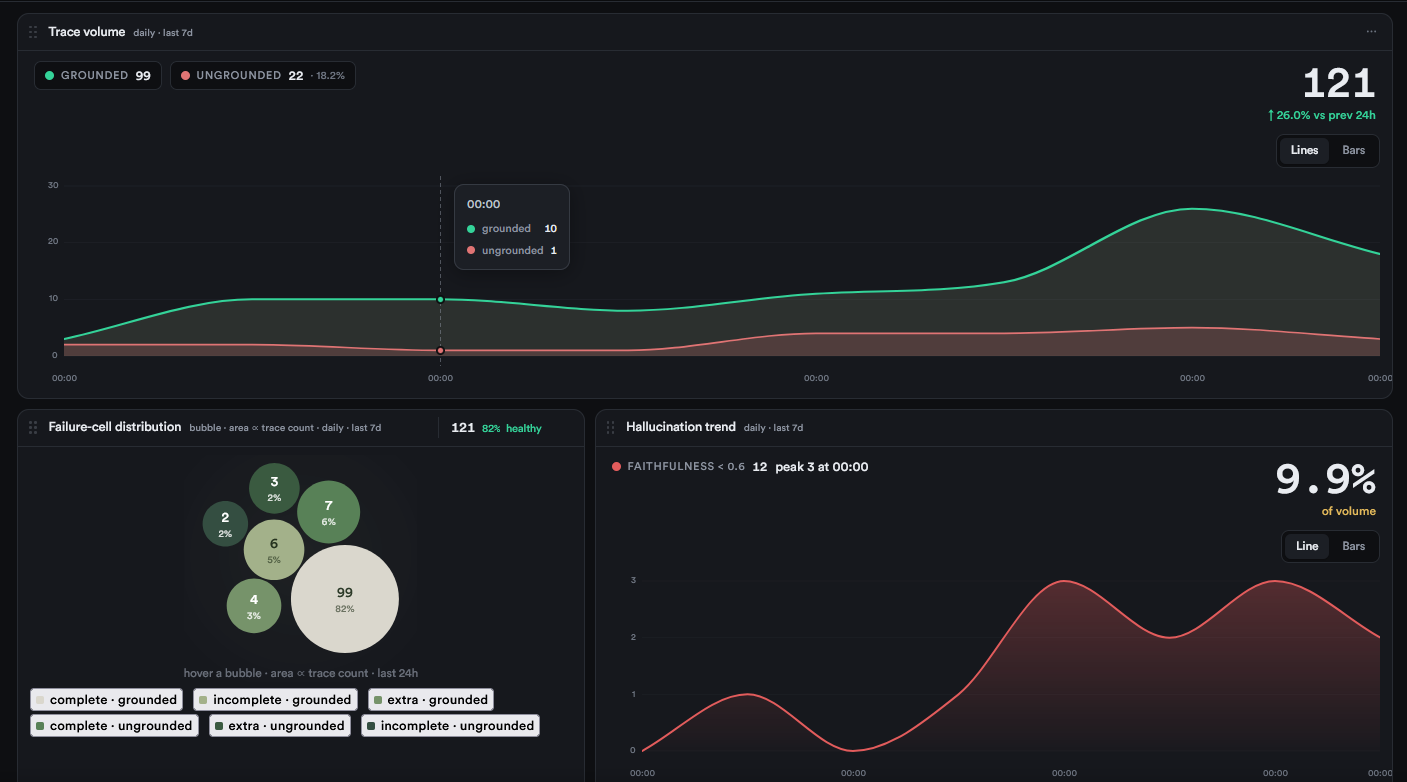Toggle the complete · ungrounded legend chip
1407x782 pixels.
pyautogui.click(x=114, y=726)
